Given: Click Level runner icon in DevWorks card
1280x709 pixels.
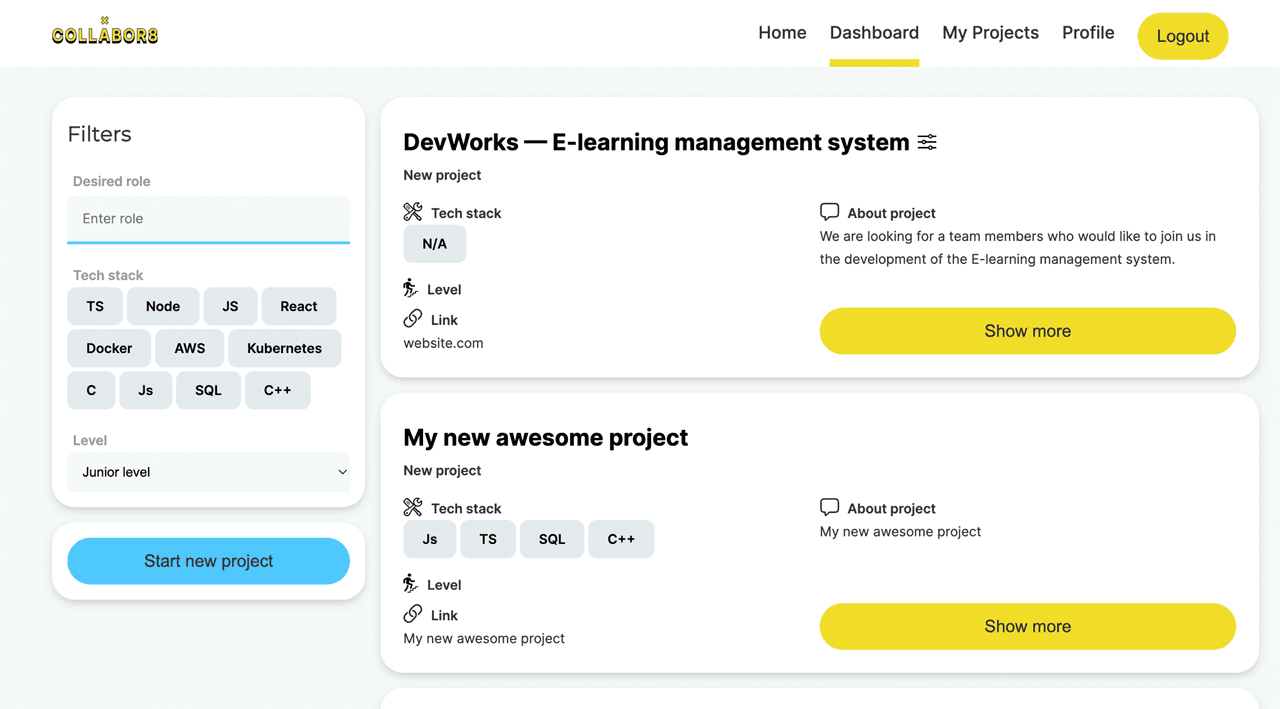Looking at the screenshot, I should tap(411, 288).
